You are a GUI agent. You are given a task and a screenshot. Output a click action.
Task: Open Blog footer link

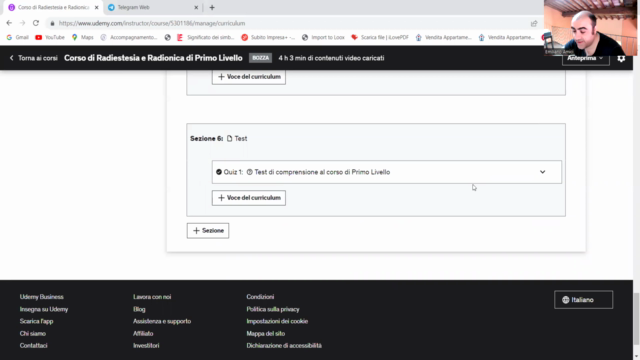[139, 309]
